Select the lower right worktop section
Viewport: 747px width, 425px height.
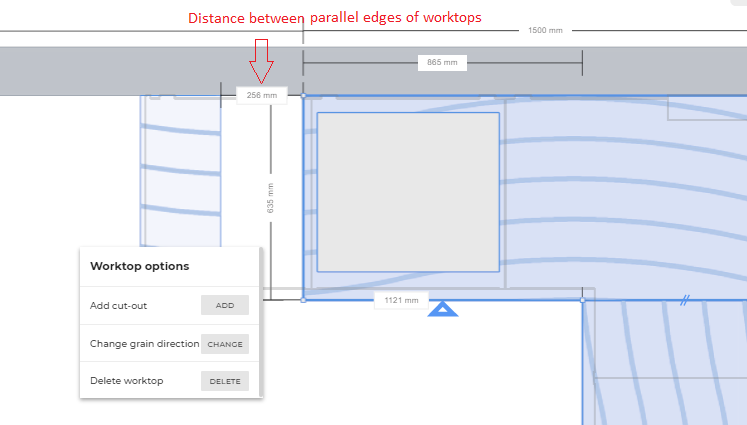(x=665, y=363)
